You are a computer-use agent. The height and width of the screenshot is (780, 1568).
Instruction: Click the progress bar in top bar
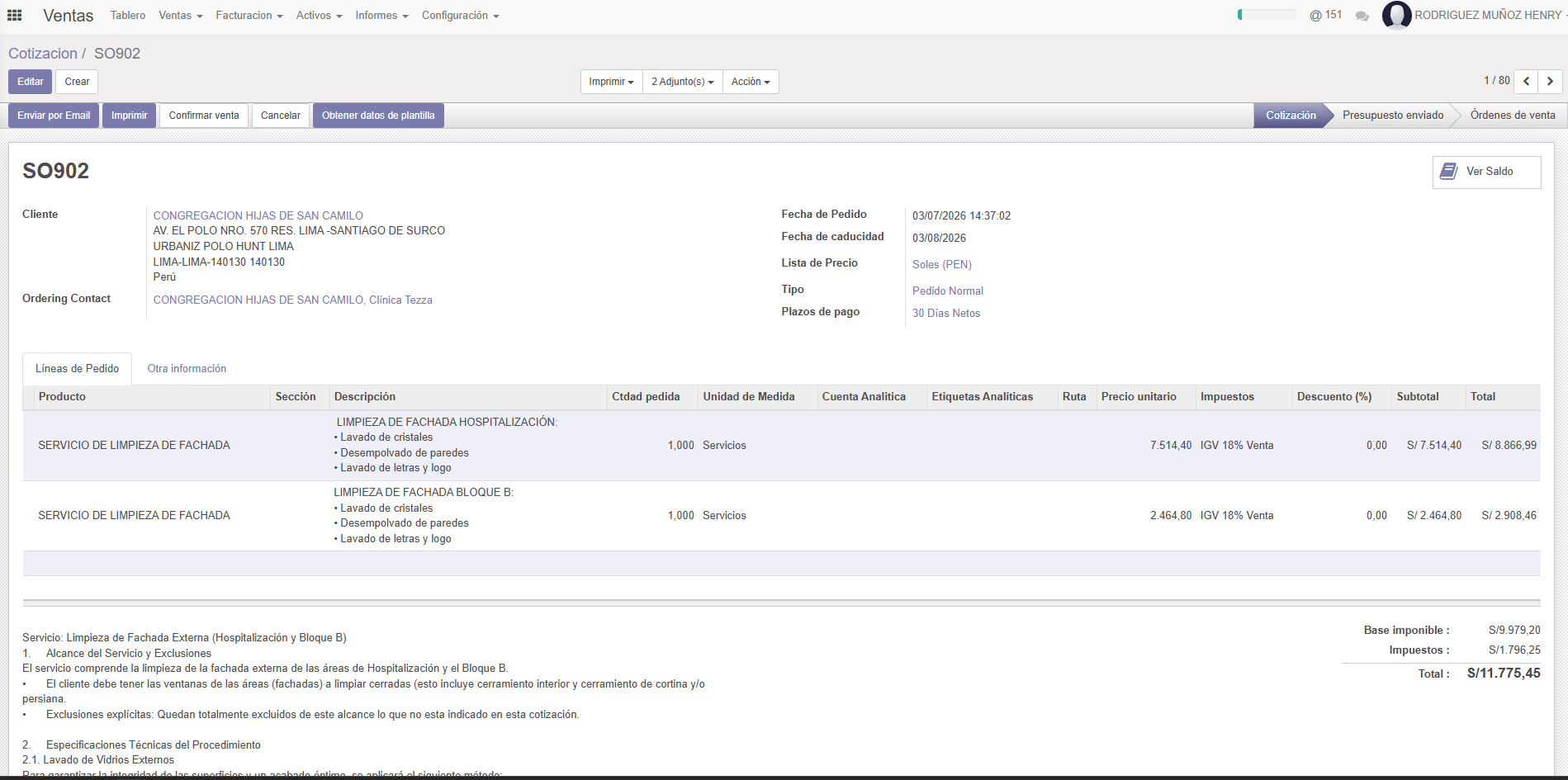pyautogui.click(x=1266, y=15)
